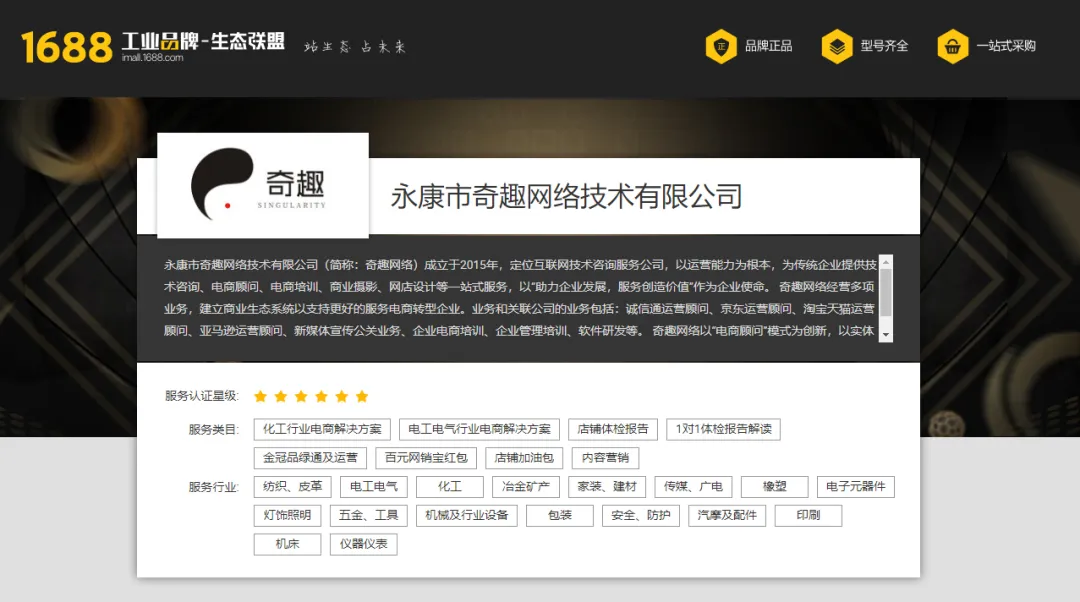
Task: Select 电工电气行业电商解决方案 service tag
Action: click(x=479, y=429)
